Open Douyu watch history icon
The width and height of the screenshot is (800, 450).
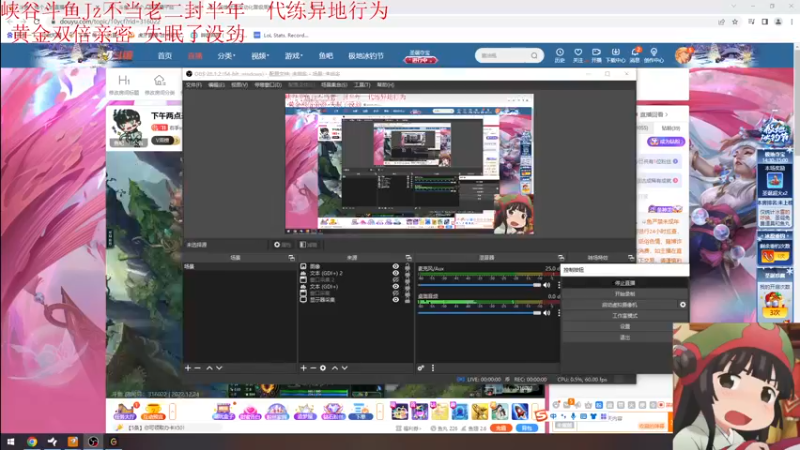560,55
